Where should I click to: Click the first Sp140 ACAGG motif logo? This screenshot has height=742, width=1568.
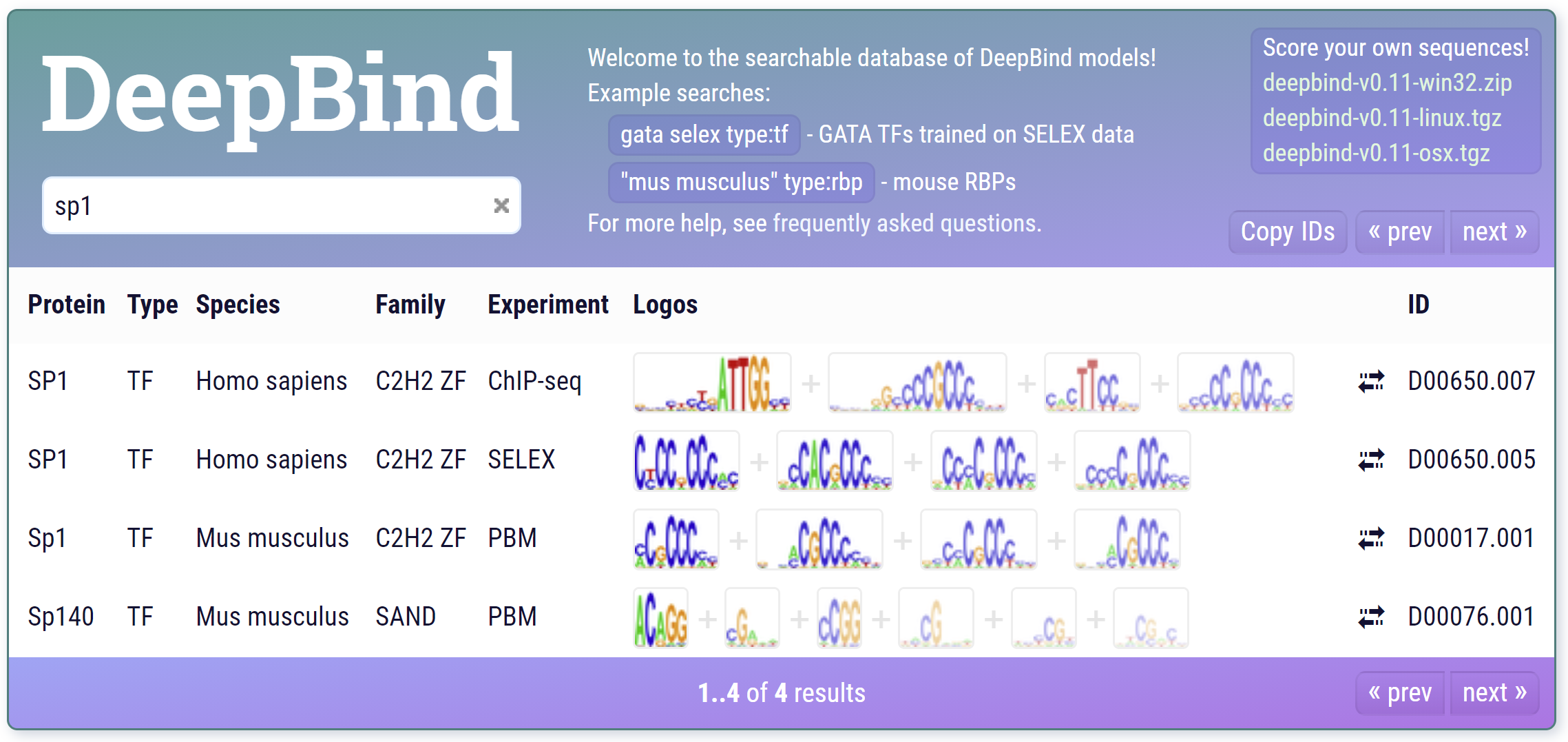(x=660, y=618)
